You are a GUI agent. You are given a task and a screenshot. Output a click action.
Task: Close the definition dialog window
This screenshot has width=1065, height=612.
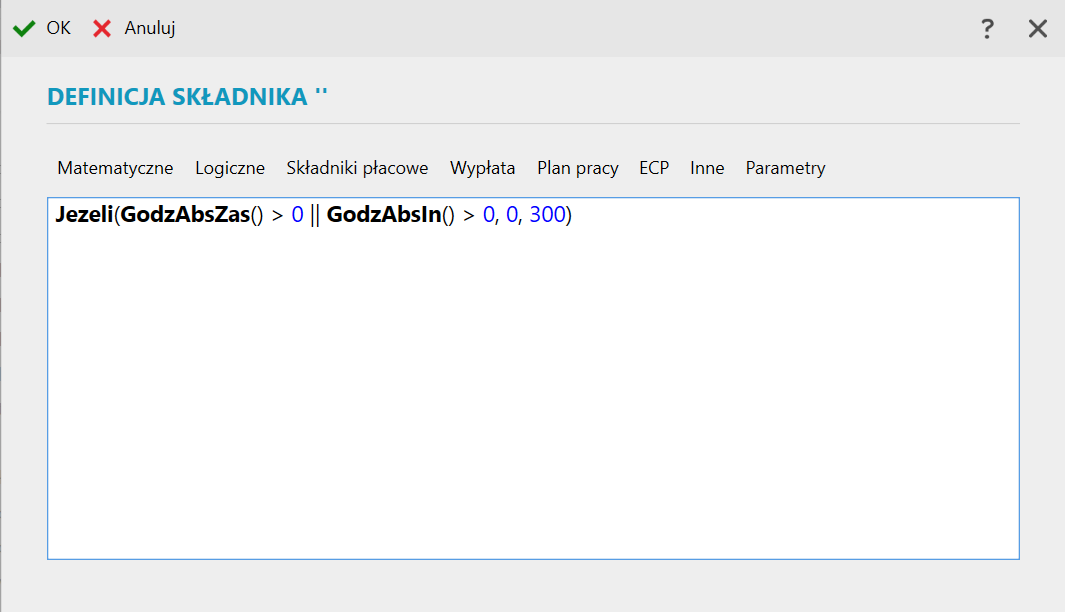(1038, 29)
